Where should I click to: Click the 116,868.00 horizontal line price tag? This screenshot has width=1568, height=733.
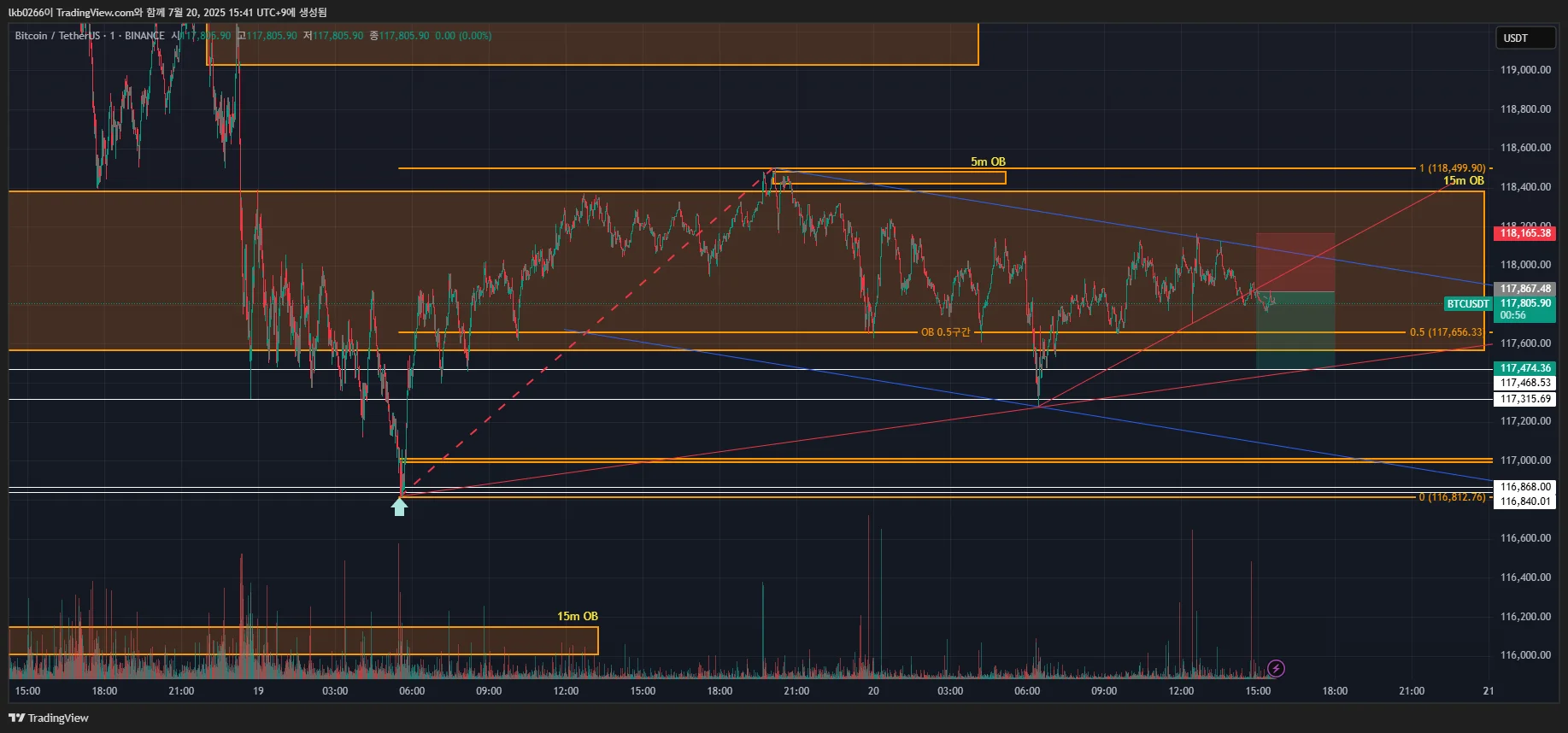click(1525, 487)
